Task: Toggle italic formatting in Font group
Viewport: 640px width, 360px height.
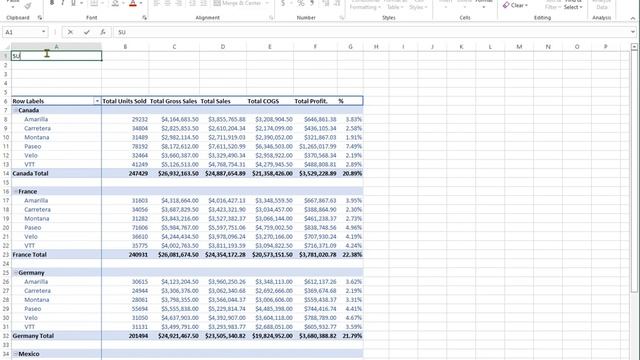Action: (x=62, y=3)
